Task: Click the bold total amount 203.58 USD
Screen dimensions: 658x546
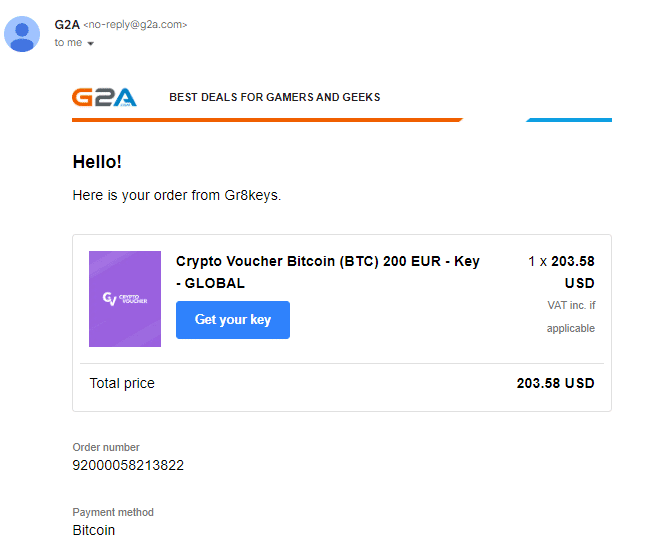Action: (555, 383)
